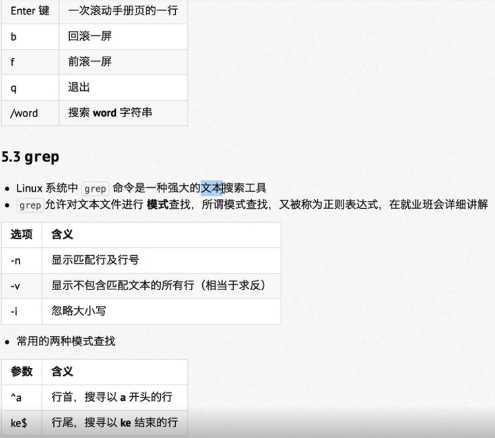Viewport: 495px width, 438px height.
Task: Select the 'ke$' parameter cell
Action: tap(22, 423)
